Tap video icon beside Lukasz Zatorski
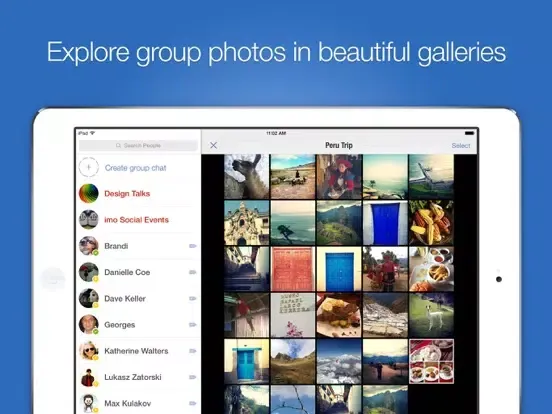Screen dimensions: 552x414 193,377
